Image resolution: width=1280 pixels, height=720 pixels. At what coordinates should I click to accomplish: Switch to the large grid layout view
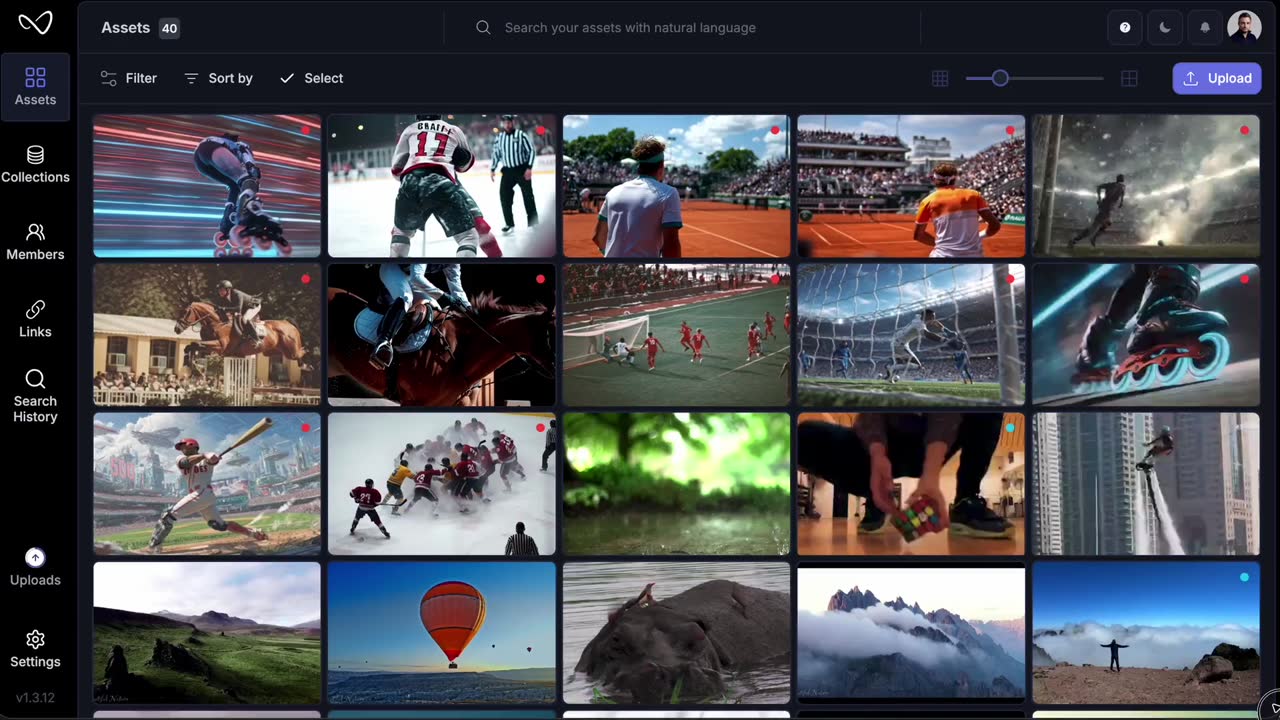[x=1129, y=78]
